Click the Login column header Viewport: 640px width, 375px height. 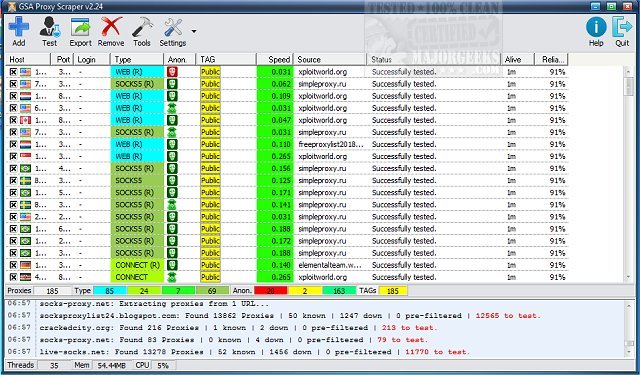point(92,60)
